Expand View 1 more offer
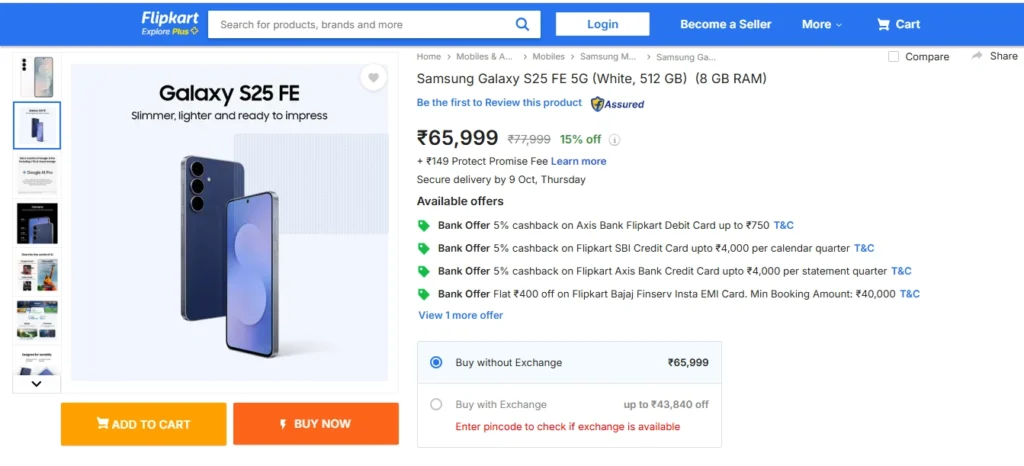The width and height of the screenshot is (1024, 466). [460, 315]
